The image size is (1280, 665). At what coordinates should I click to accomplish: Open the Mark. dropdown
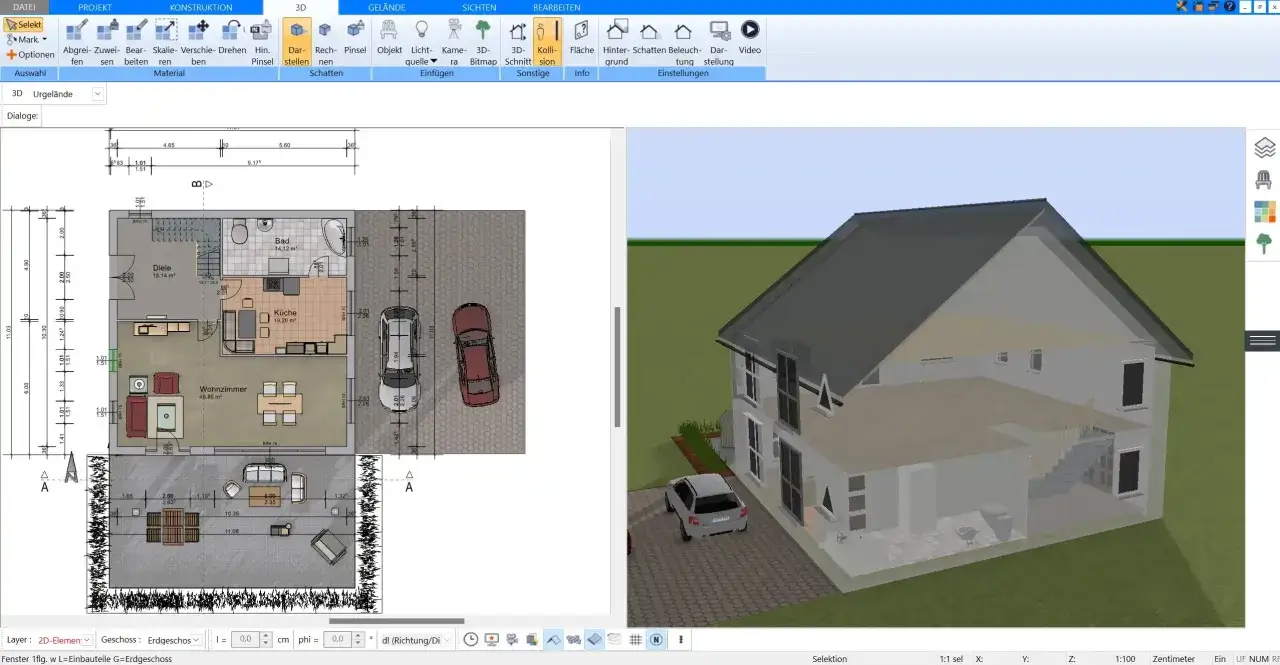click(27, 39)
